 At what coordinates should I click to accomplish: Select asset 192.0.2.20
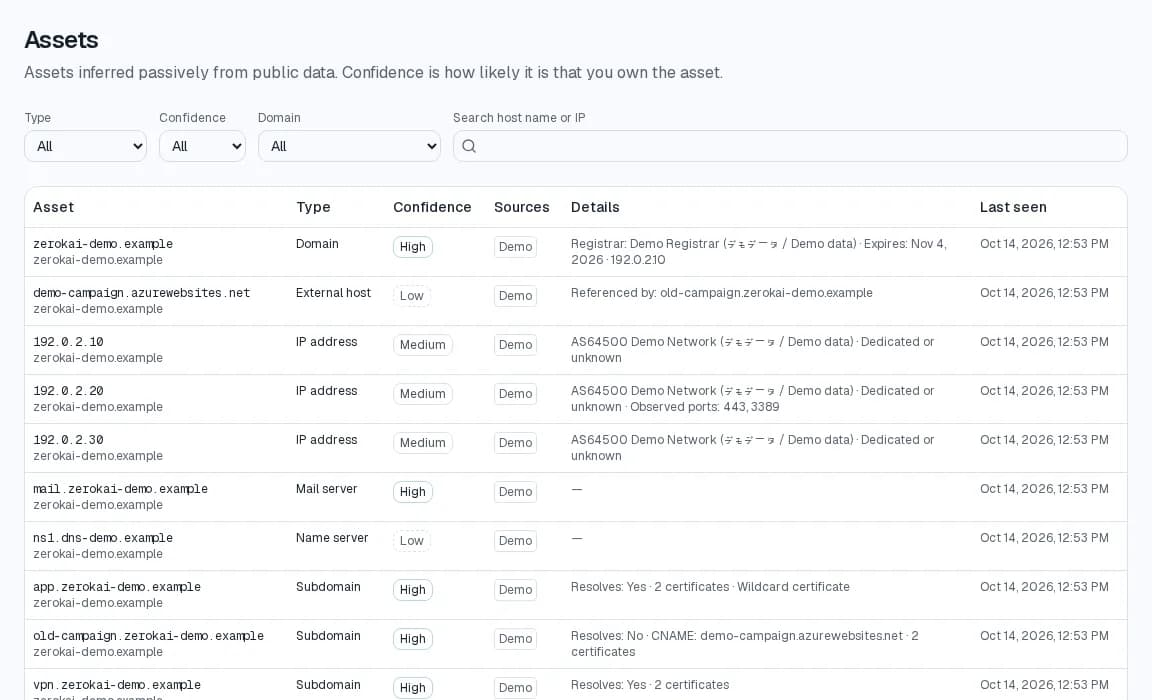tap(68, 391)
